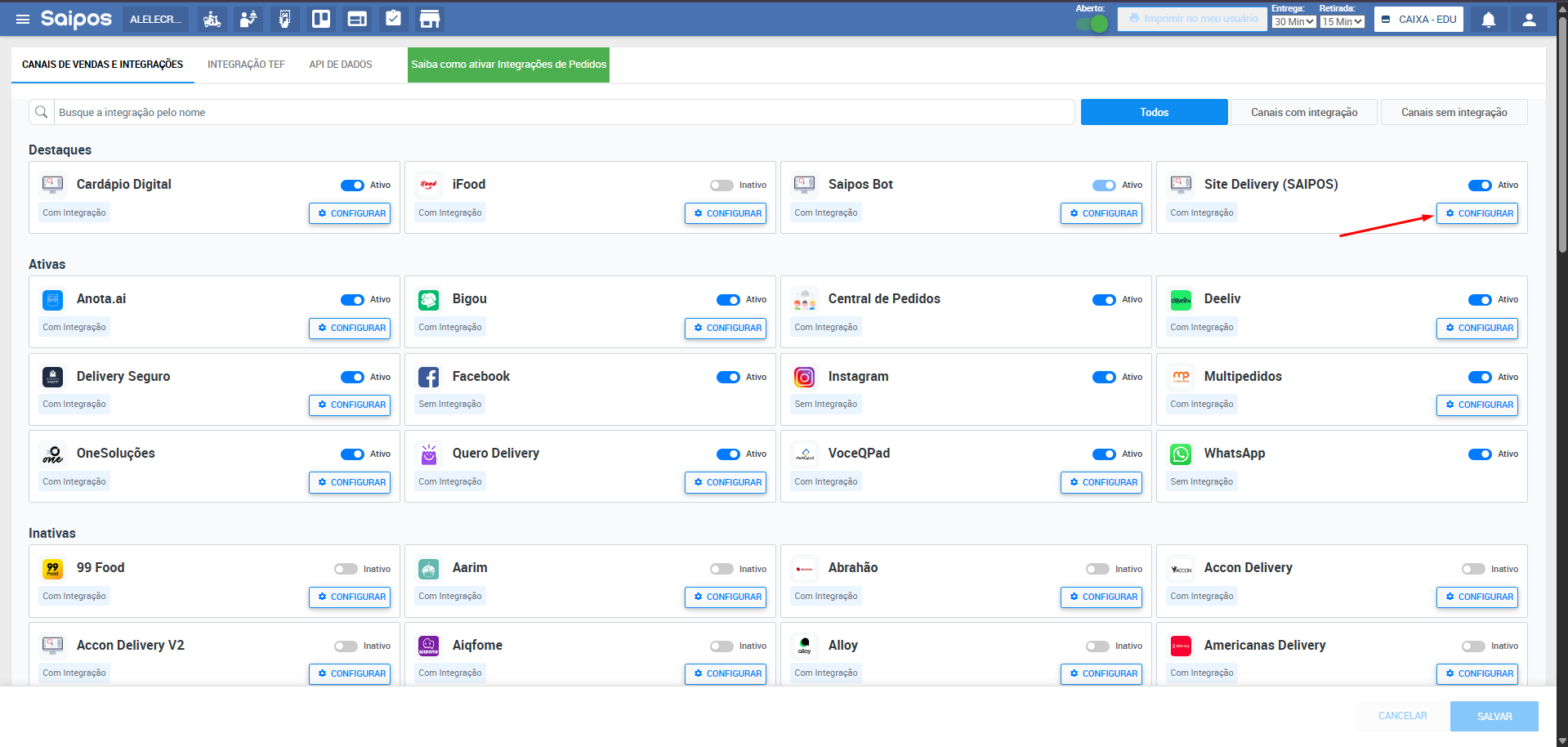Open the notifications bell

pos(1488,20)
